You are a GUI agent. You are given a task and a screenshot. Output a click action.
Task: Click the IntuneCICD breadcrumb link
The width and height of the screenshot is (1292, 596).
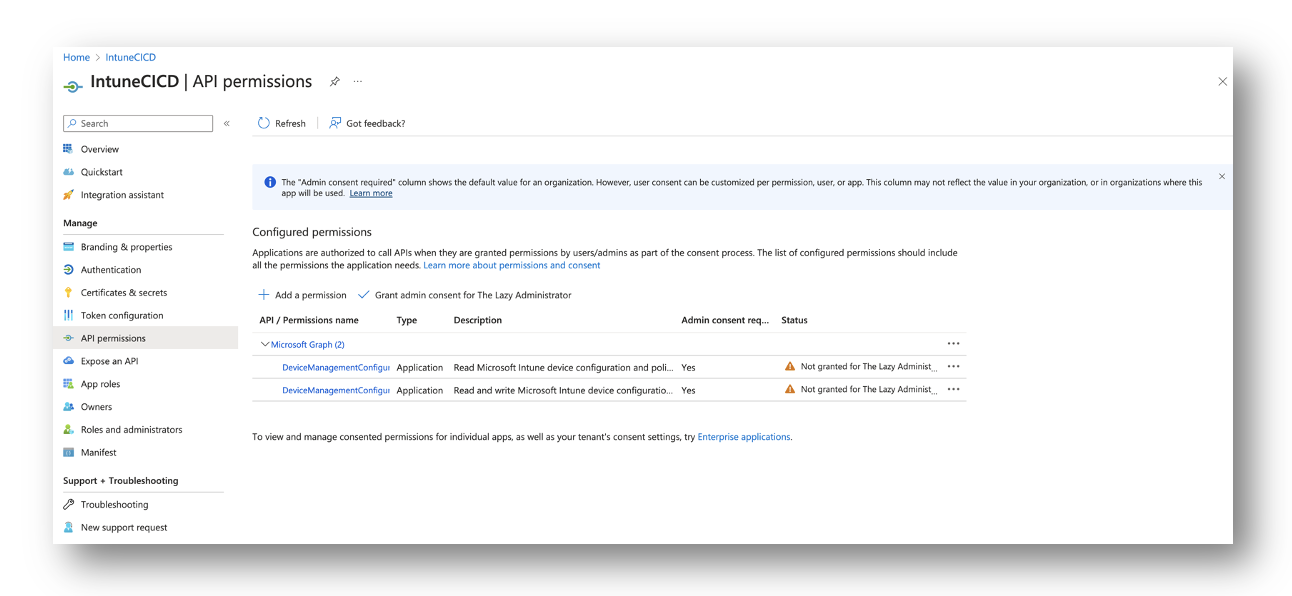(x=131, y=58)
